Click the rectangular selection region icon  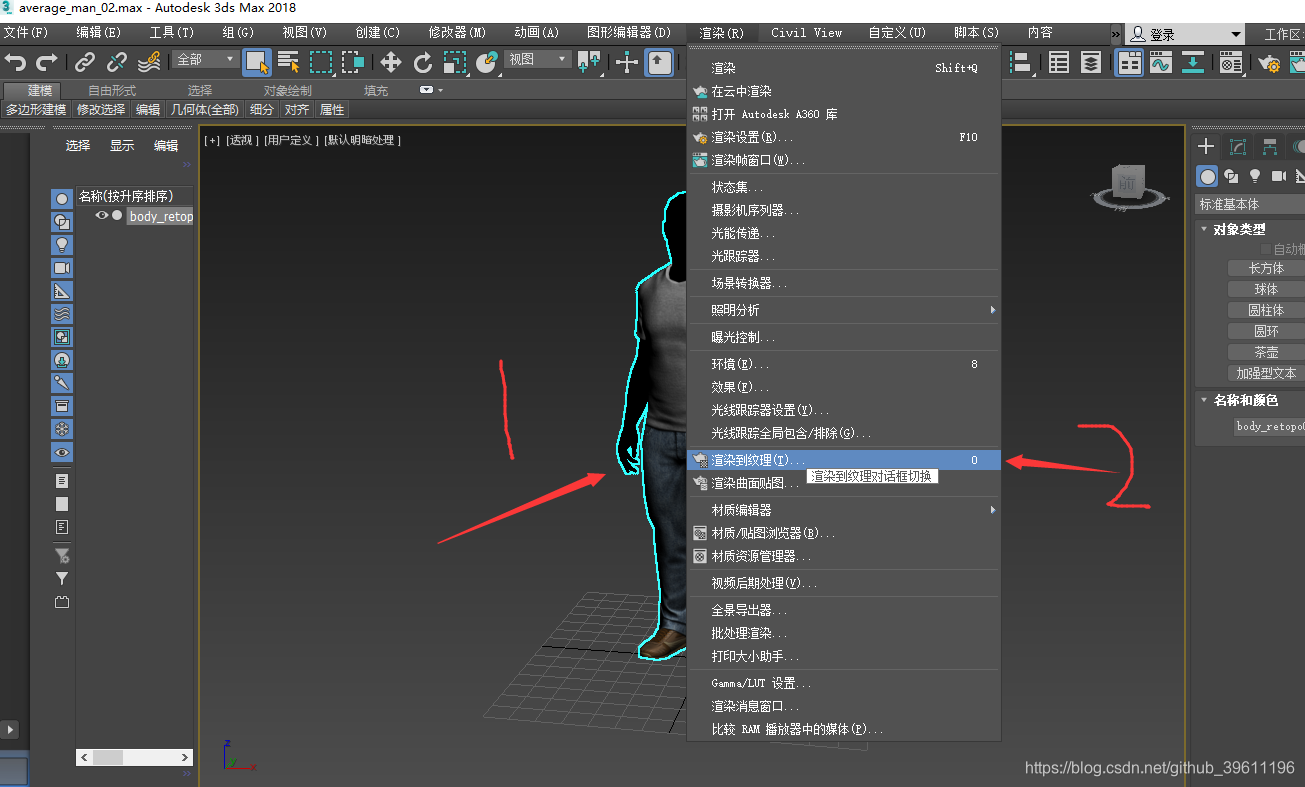pos(321,63)
